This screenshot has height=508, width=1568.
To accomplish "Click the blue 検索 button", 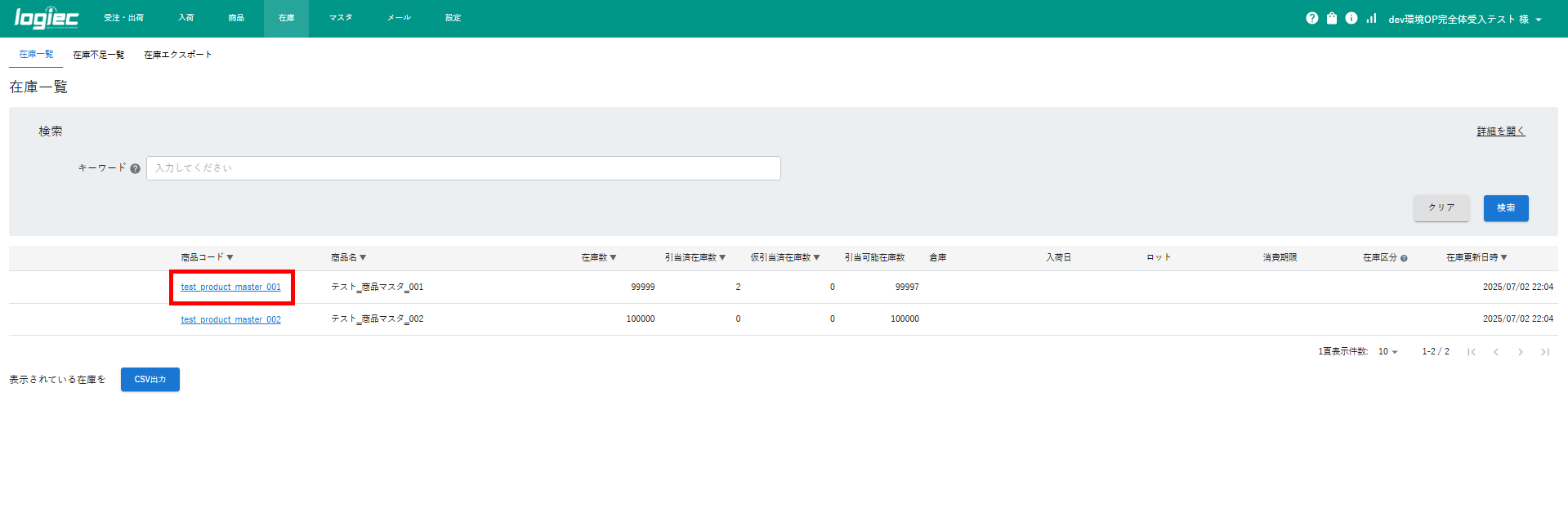I will [1505, 208].
